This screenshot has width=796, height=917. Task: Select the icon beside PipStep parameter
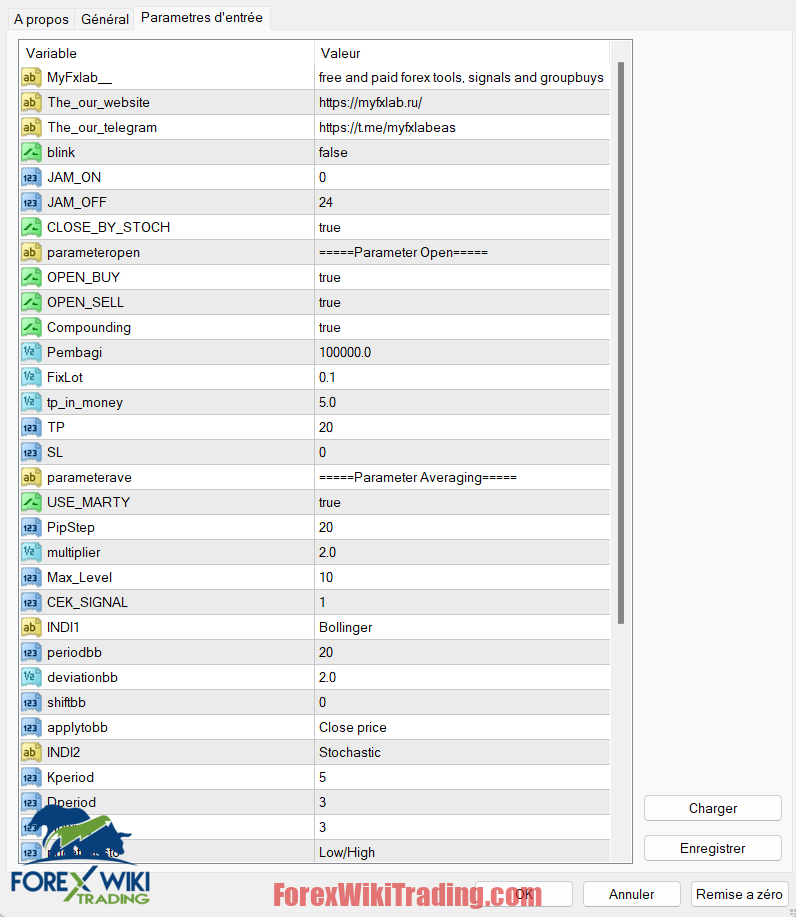[x=31, y=527]
